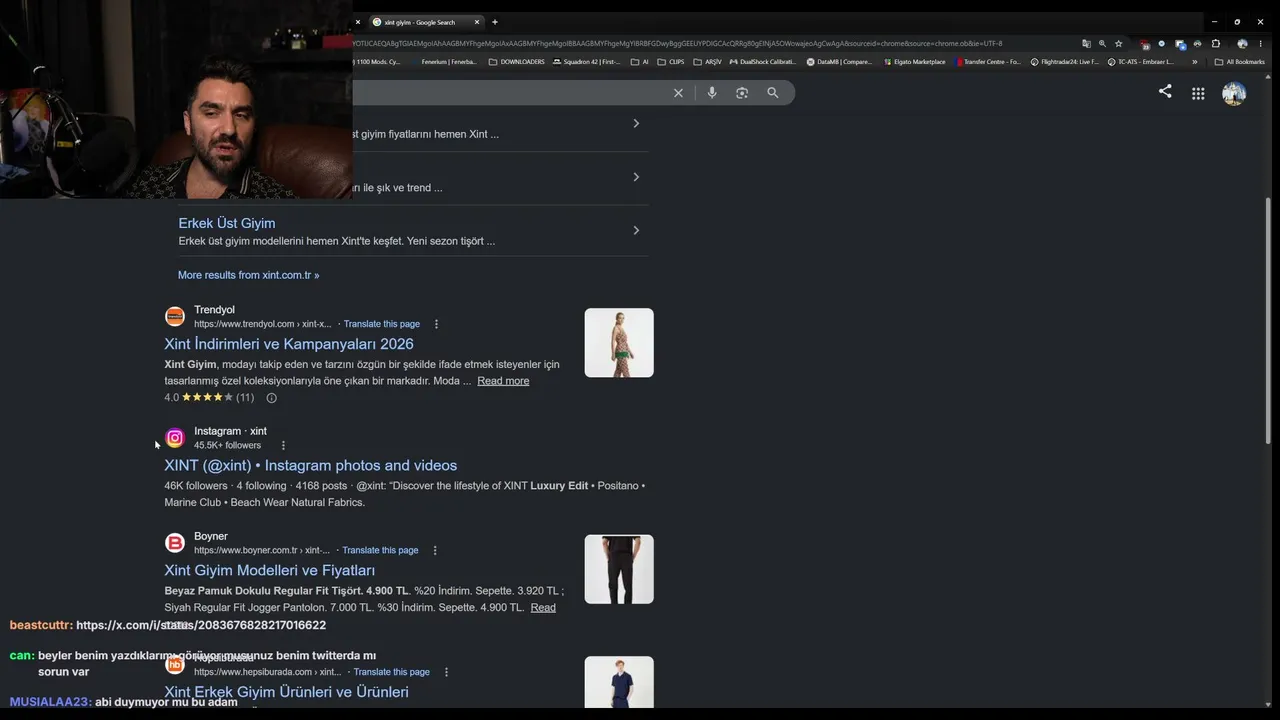The height and width of the screenshot is (720, 1280).
Task: Close the 'xint giyim - Google Search' tab
Action: pos(477,22)
